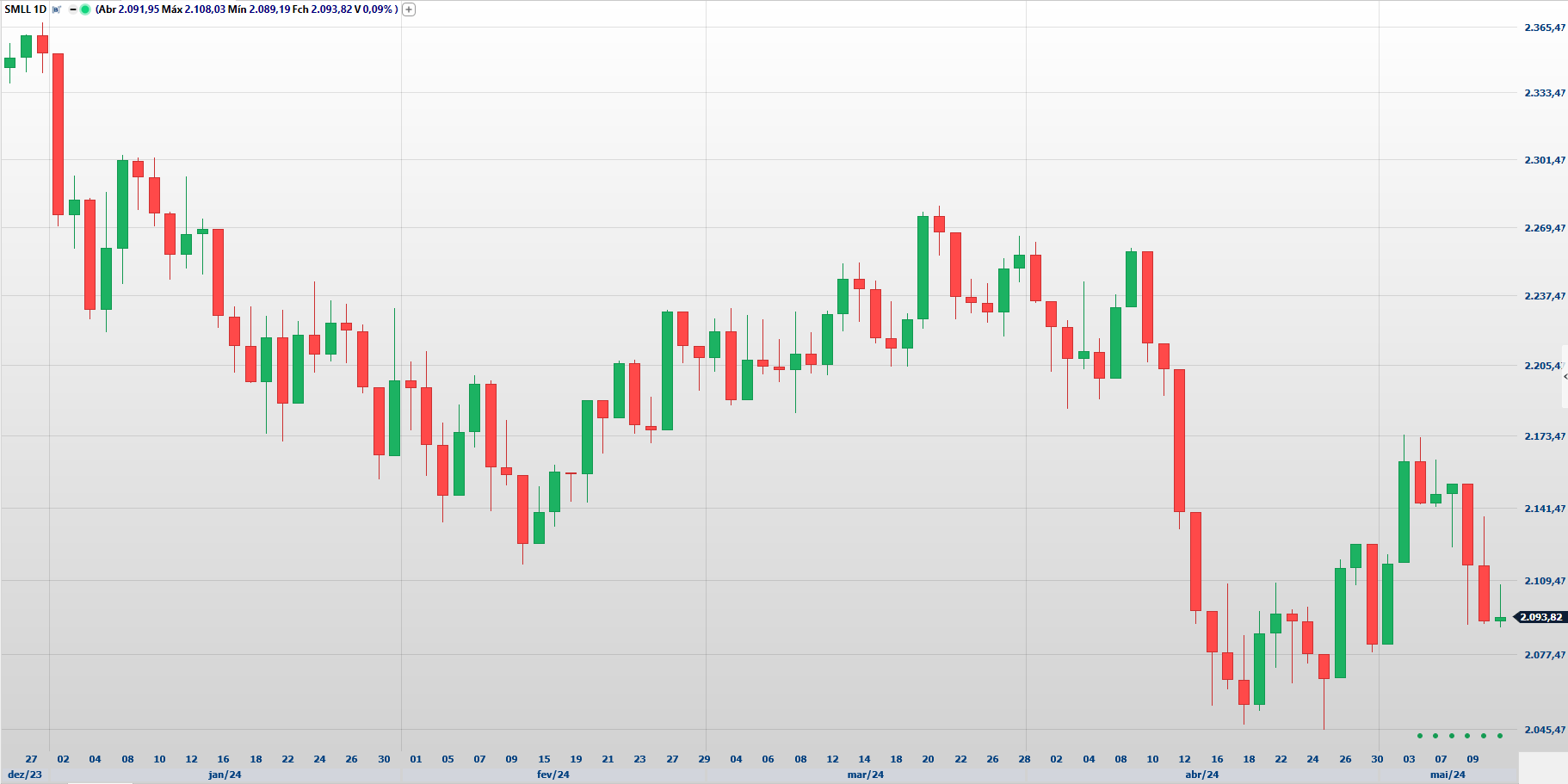Click the 2.045,47 price axis label
This screenshot has height=784, width=1568.
pyautogui.click(x=1545, y=730)
